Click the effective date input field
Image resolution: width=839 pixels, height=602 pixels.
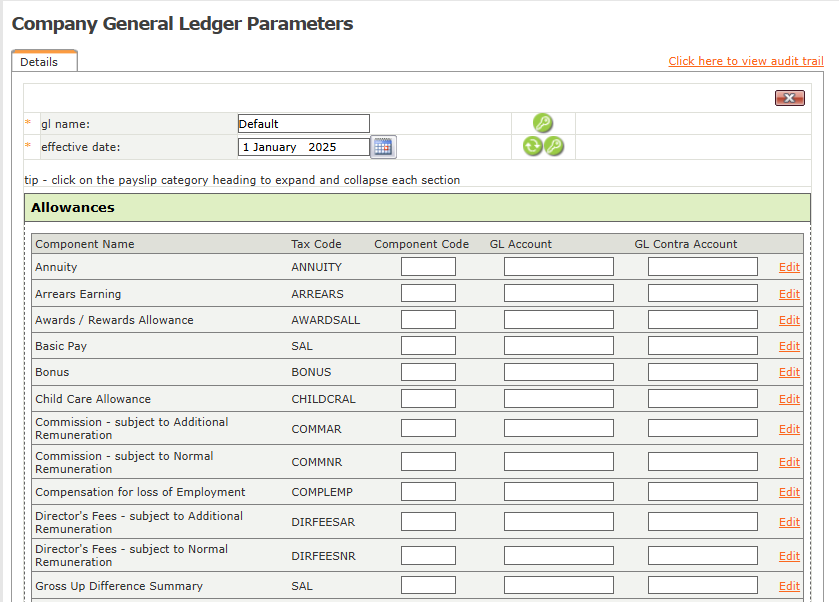[x=303, y=147]
